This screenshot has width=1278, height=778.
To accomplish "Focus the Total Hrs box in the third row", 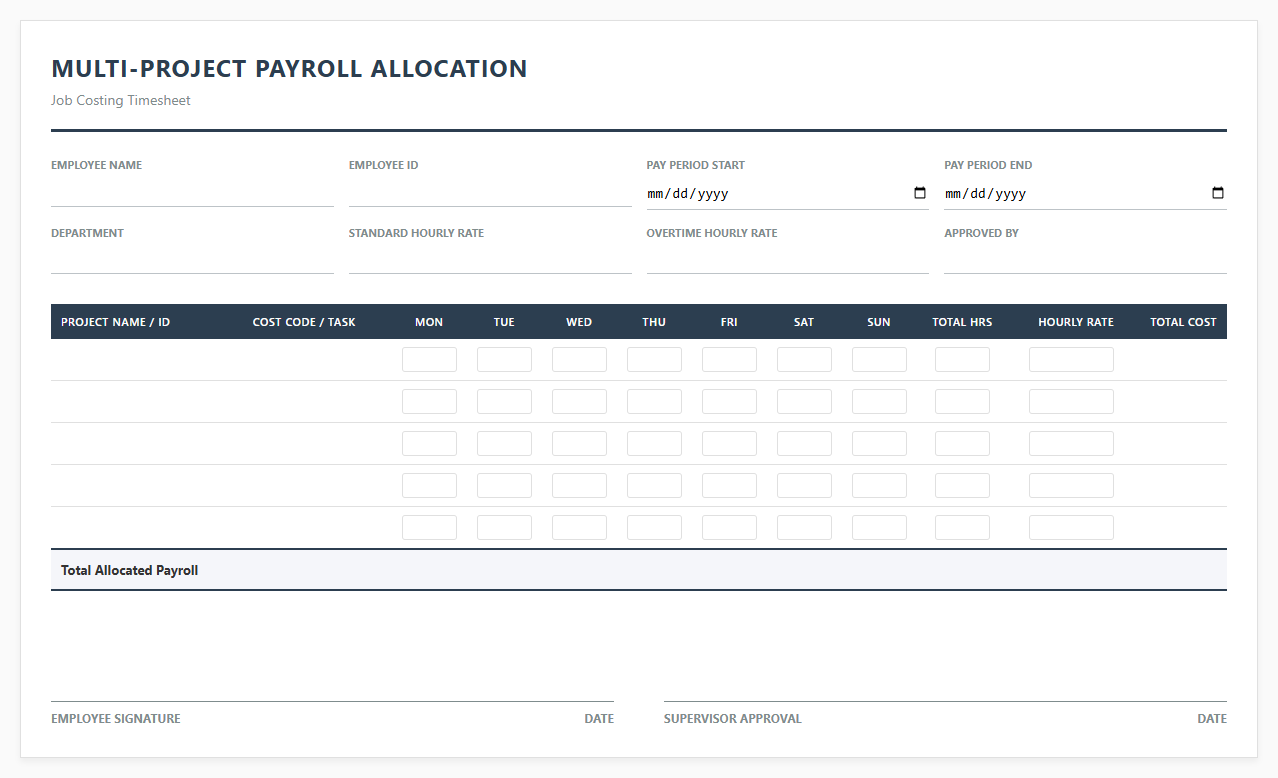I will coord(962,444).
